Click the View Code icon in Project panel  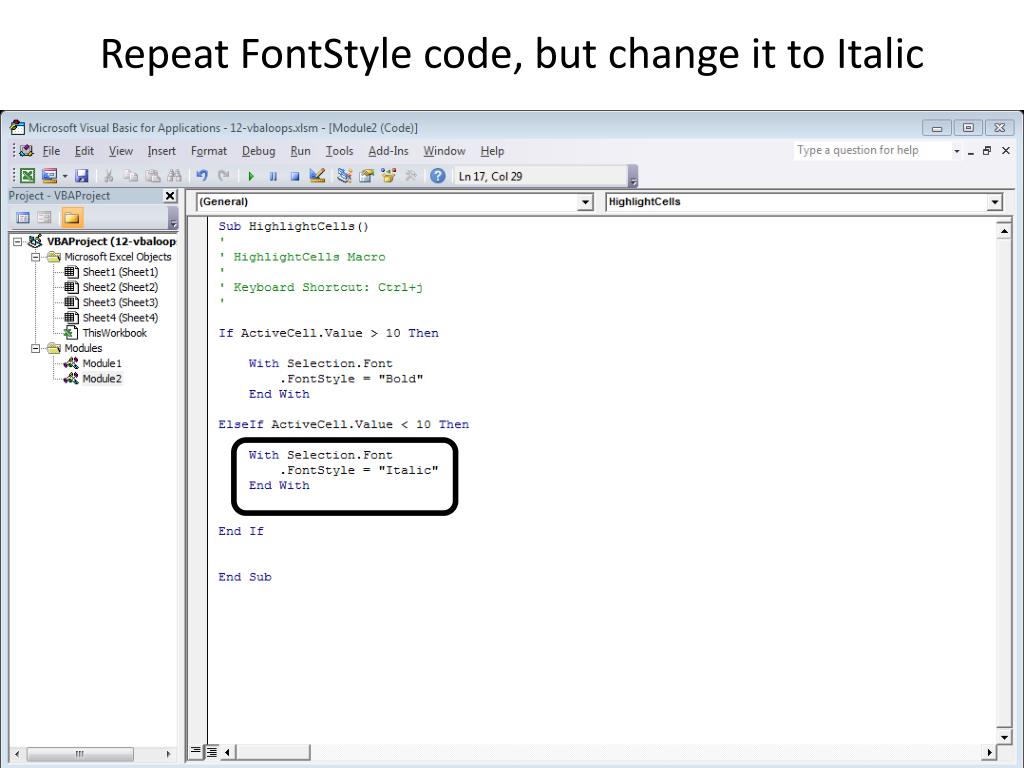pos(23,217)
